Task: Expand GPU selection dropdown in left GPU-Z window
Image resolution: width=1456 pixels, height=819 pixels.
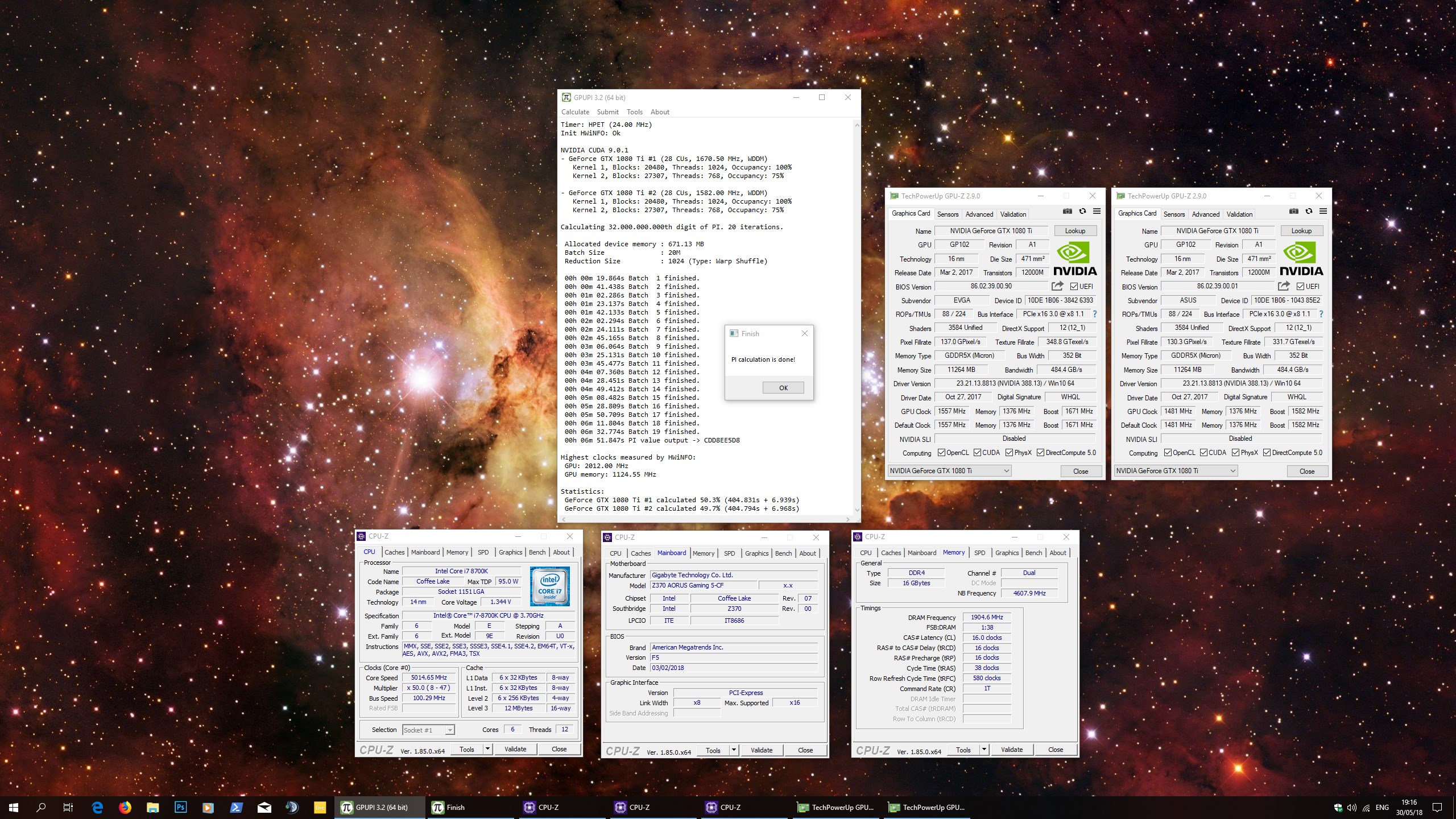Action: pos(949,470)
